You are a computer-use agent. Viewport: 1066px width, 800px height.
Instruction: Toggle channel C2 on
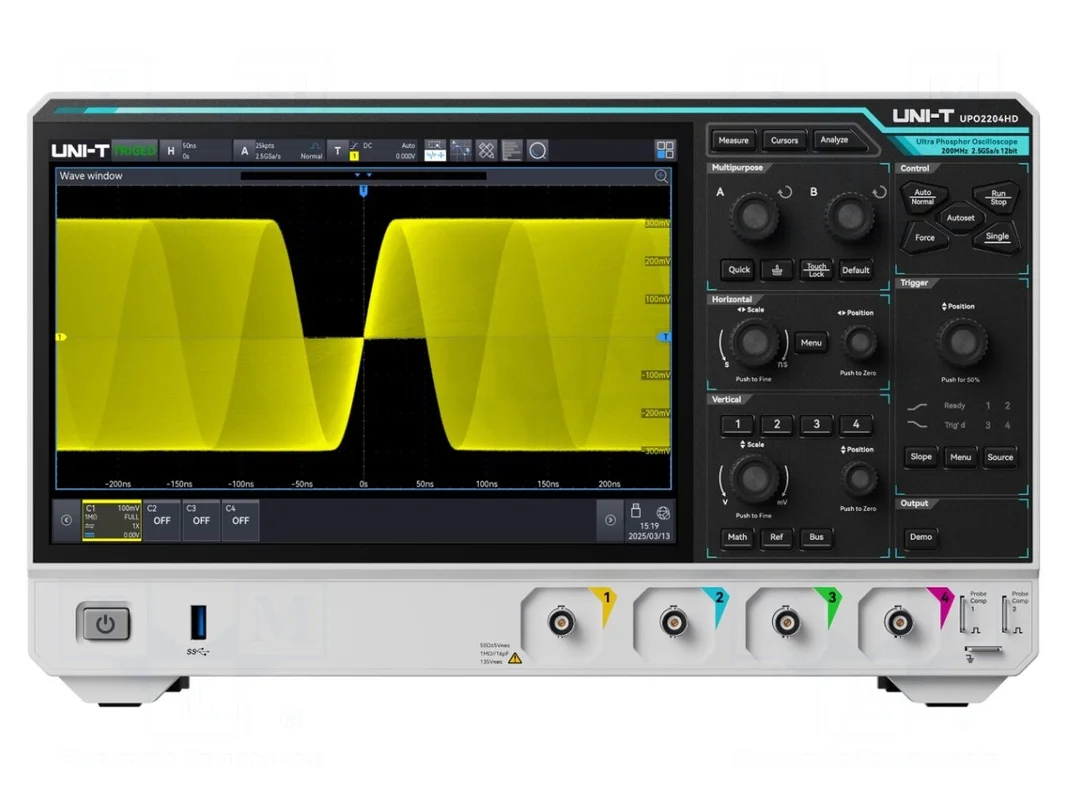click(162, 521)
